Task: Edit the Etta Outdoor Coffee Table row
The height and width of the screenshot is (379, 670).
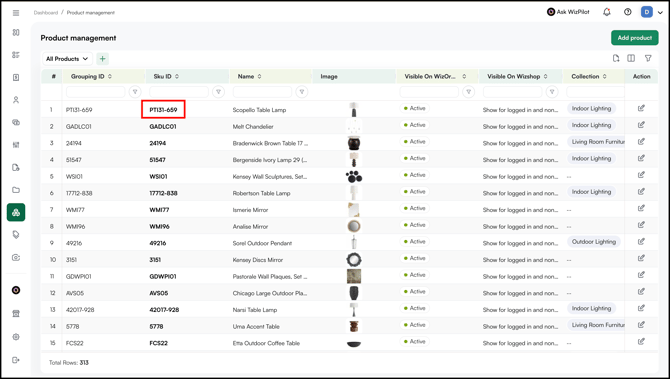Action: tap(641, 341)
